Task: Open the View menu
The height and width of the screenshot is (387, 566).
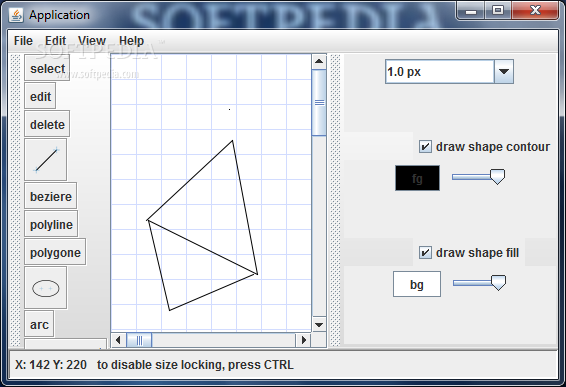Action: click(92, 41)
